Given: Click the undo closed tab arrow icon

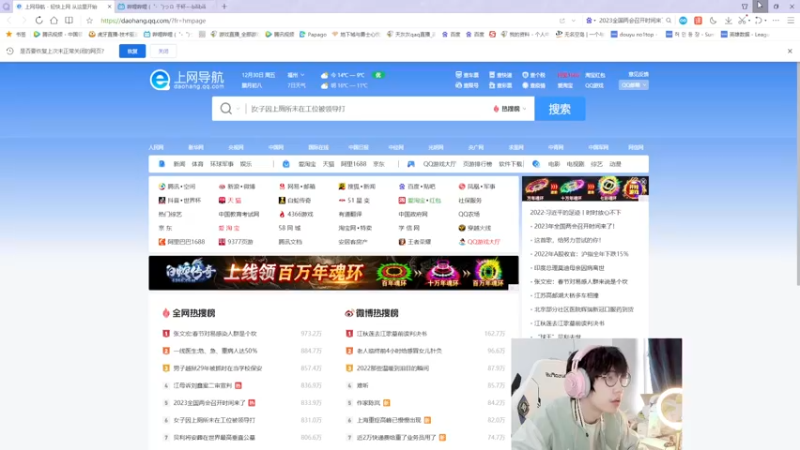Looking at the screenshot, I should [x=759, y=20].
